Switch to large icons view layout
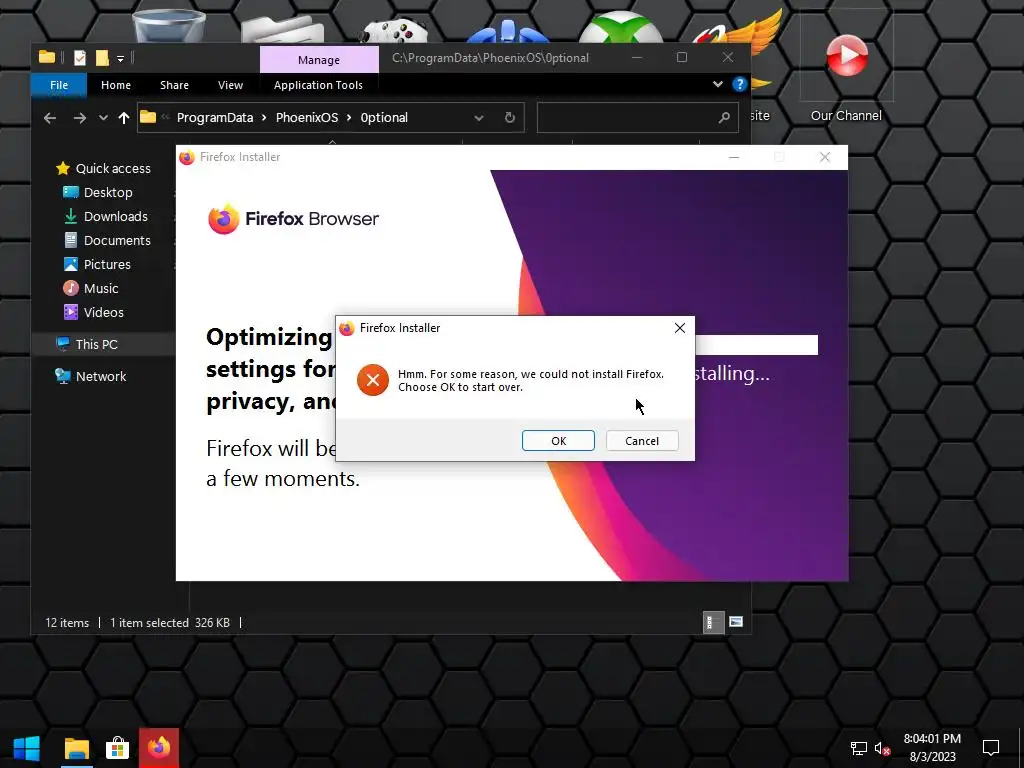Screen dimensions: 1024x768 [736, 622]
